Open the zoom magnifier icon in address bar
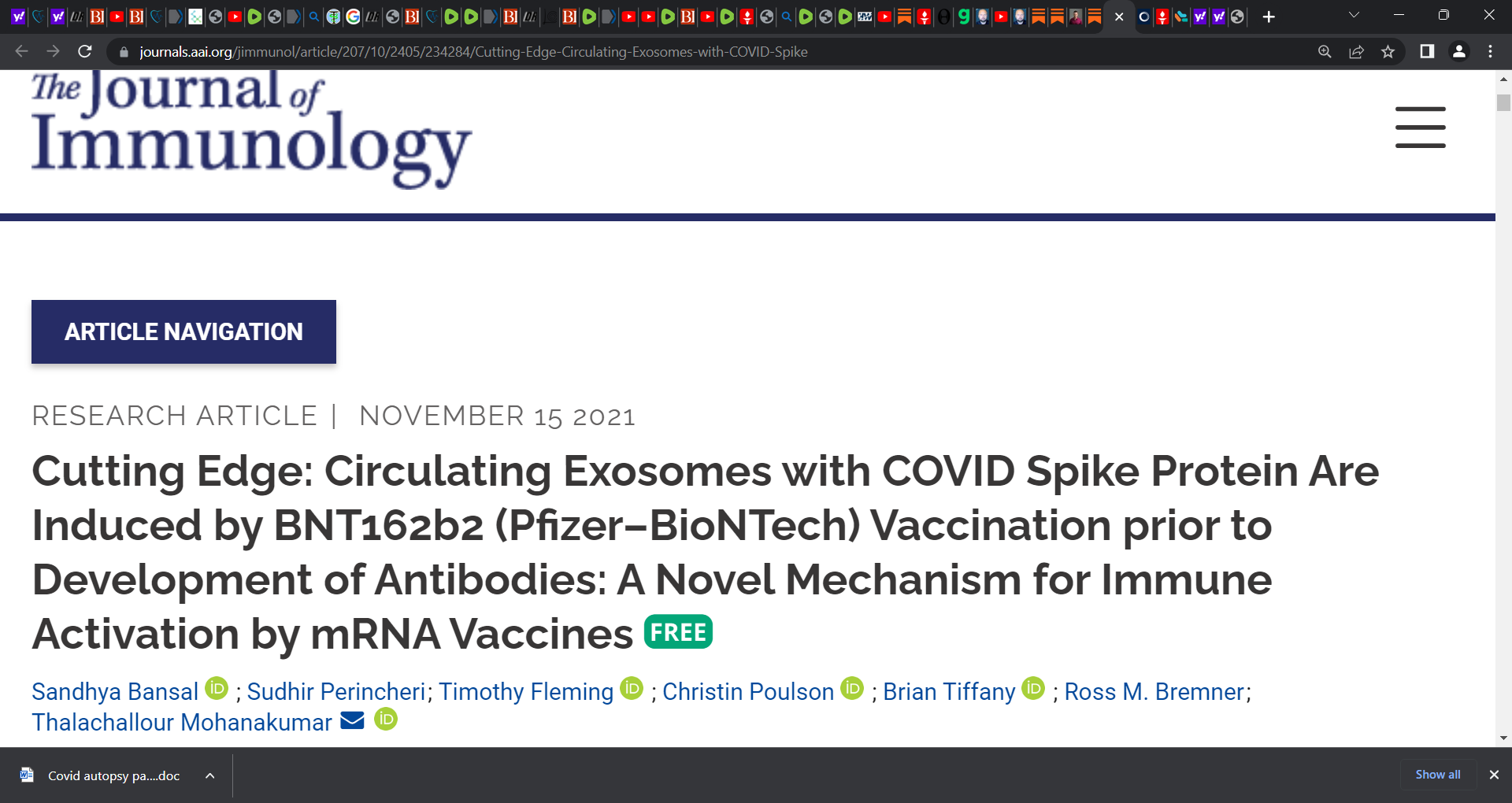The width and height of the screenshot is (1512, 803). click(x=1325, y=51)
